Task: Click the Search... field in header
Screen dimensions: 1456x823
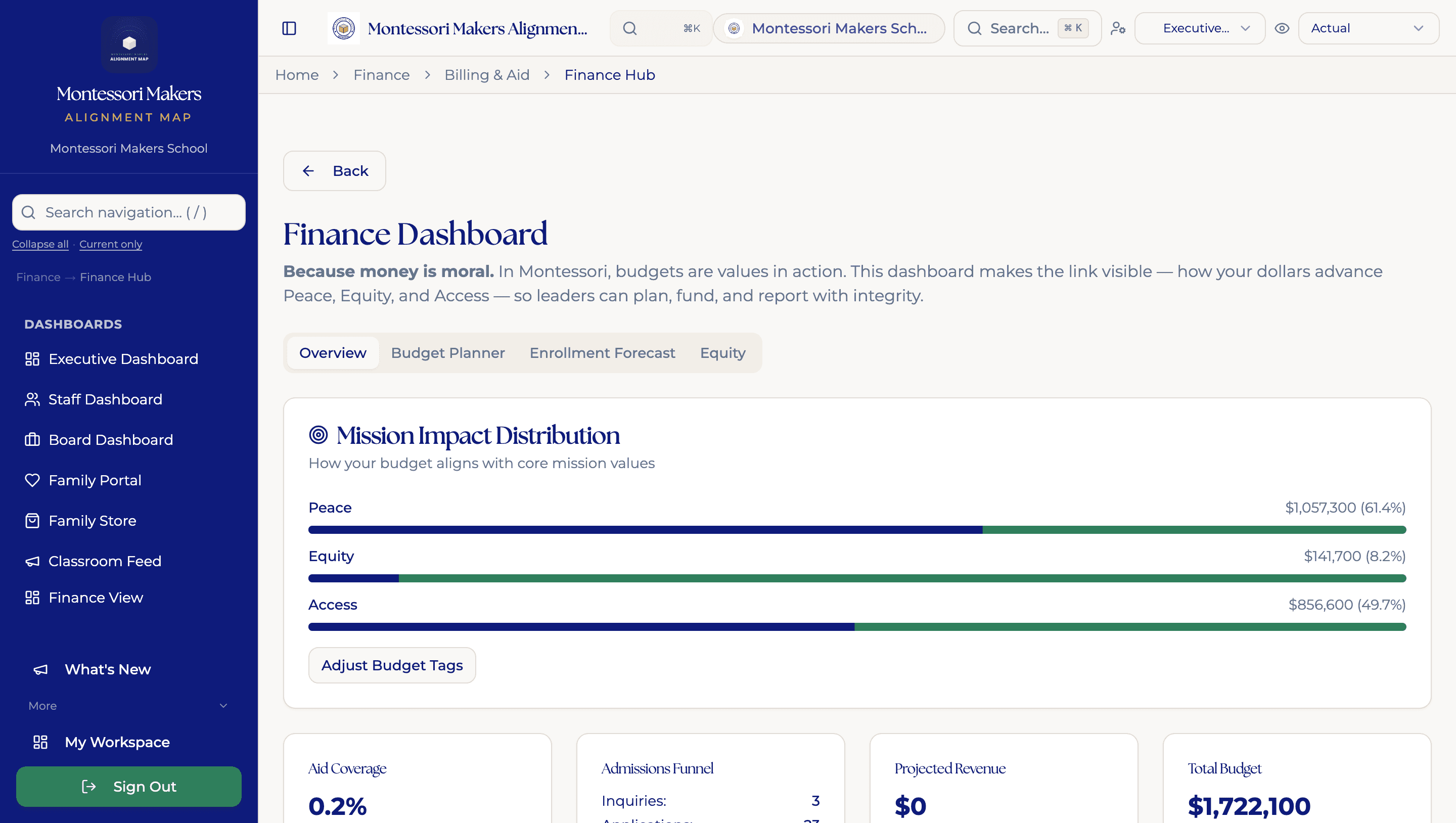Action: (x=1027, y=28)
